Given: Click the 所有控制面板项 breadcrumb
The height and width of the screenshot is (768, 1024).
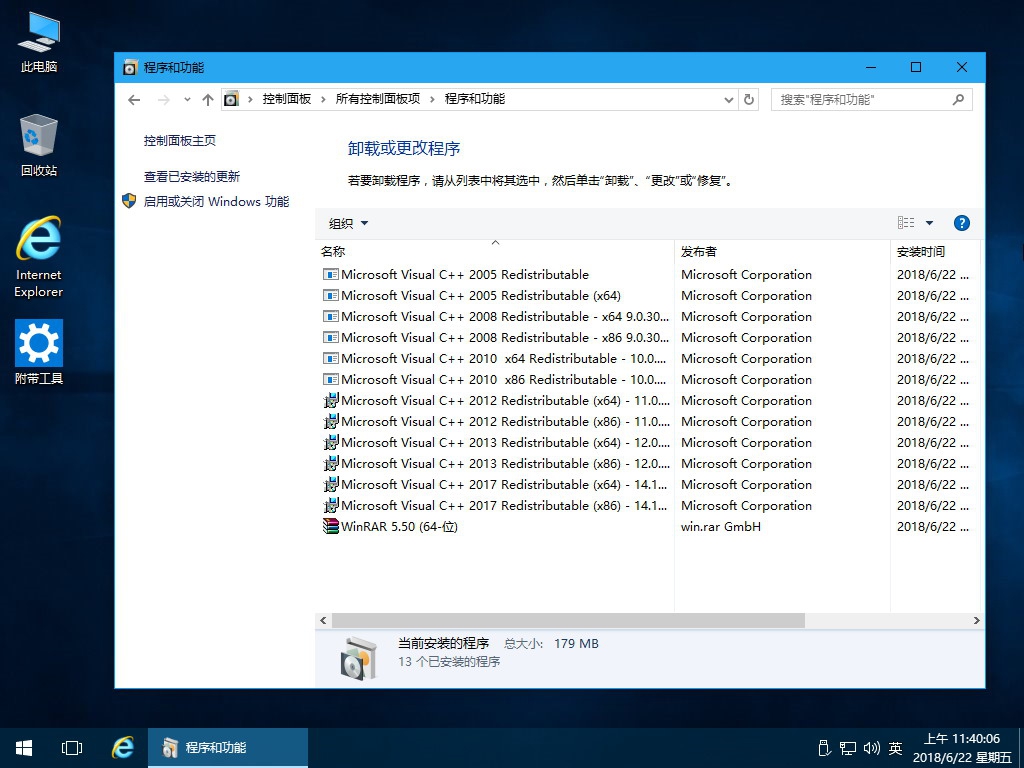Looking at the screenshot, I should tap(377, 99).
